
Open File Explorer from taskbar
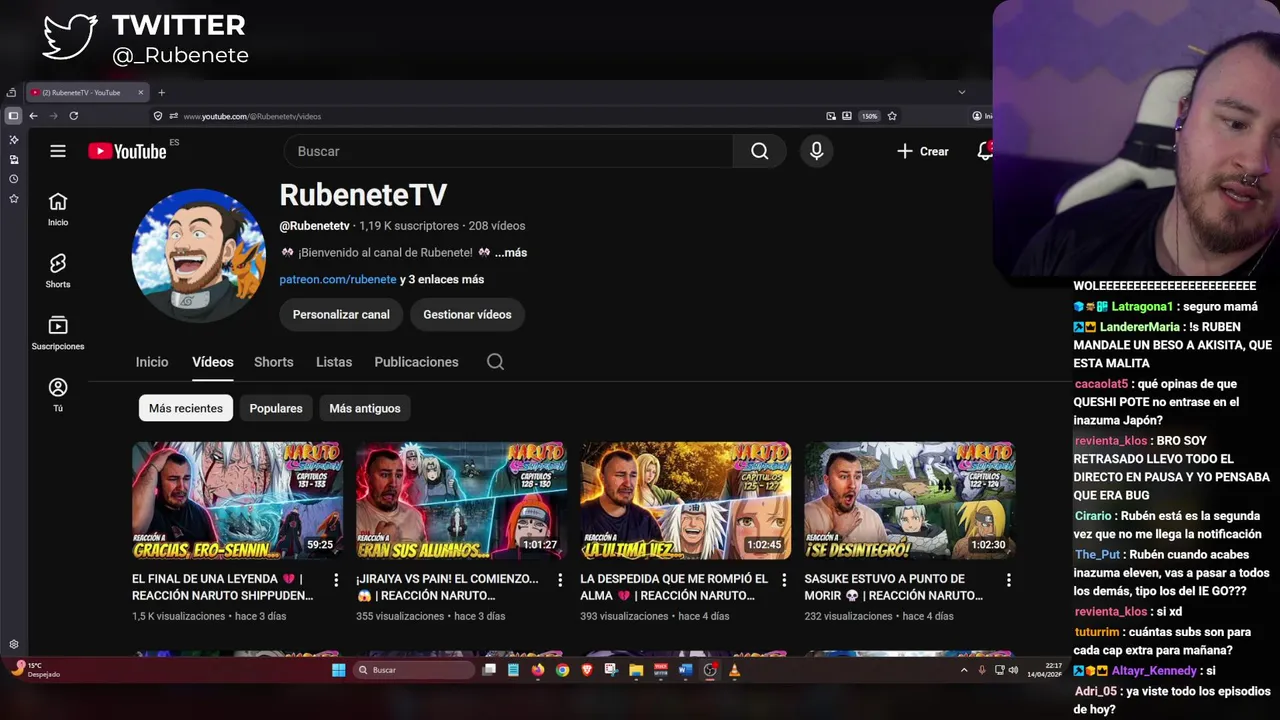click(x=636, y=670)
